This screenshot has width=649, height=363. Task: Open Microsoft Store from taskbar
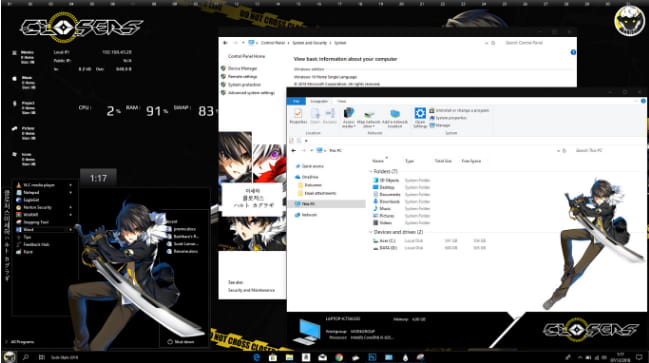273,357
